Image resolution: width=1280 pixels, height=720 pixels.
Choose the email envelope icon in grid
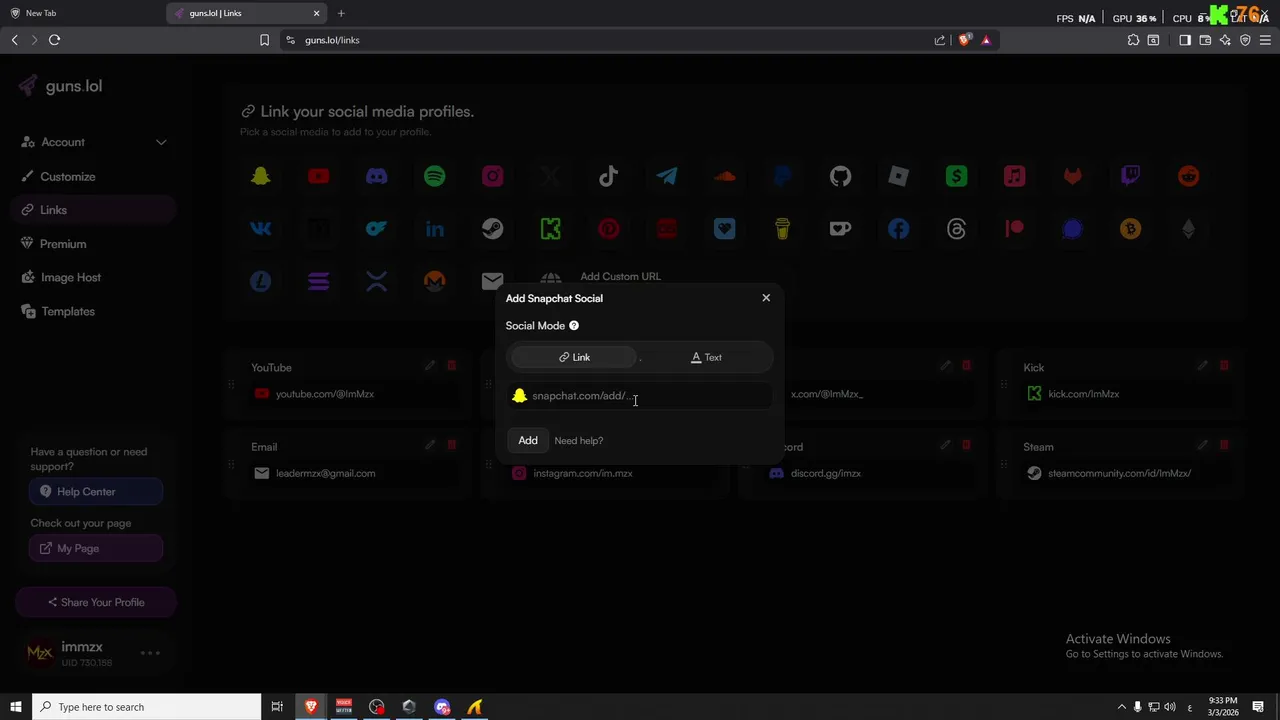click(x=493, y=282)
